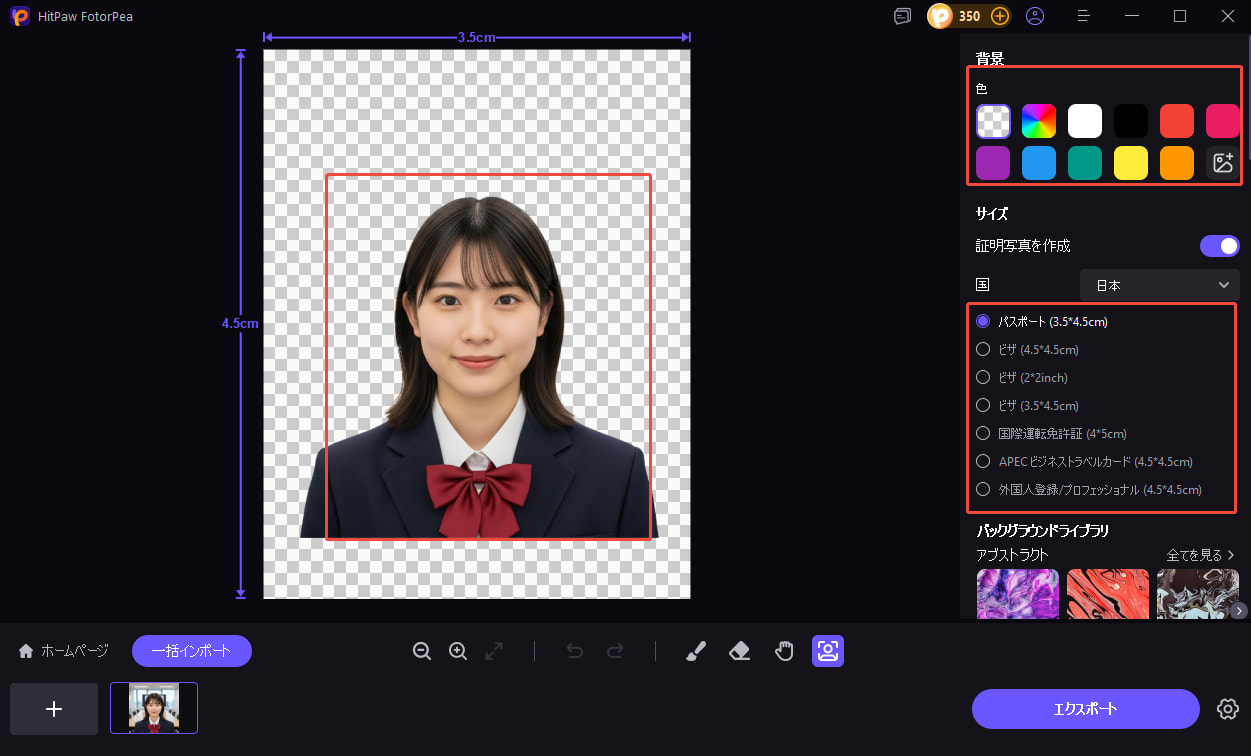Expand 全てを見る for background library

(1200, 554)
